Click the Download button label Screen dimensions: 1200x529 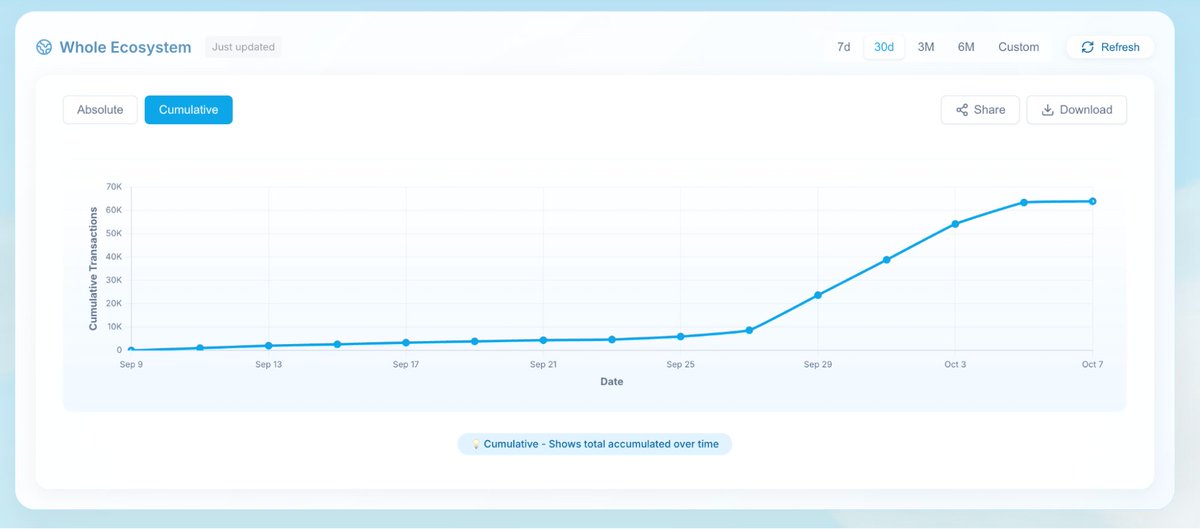click(1086, 110)
